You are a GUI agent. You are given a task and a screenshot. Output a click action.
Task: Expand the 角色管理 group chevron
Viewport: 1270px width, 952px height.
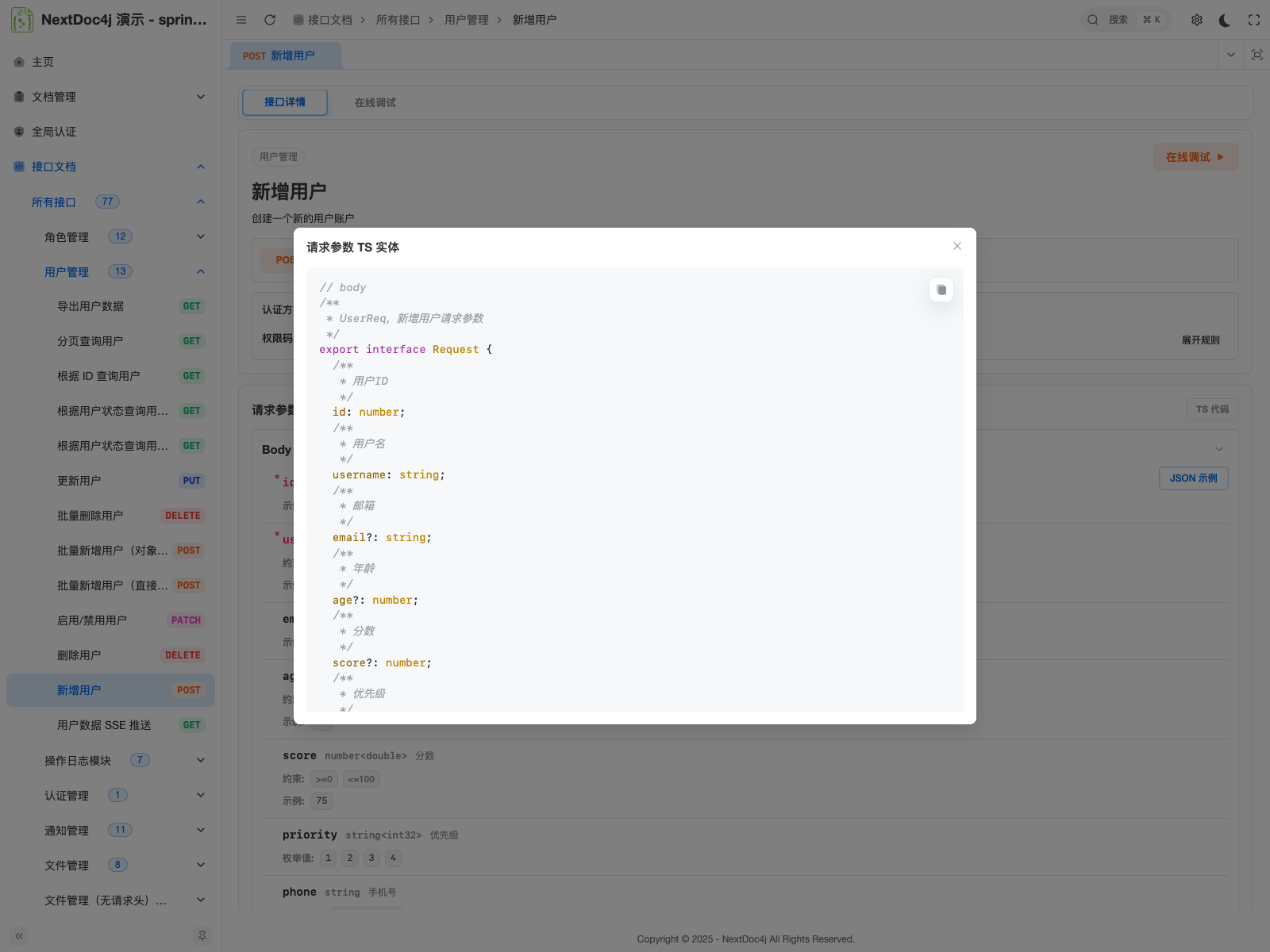(201, 236)
